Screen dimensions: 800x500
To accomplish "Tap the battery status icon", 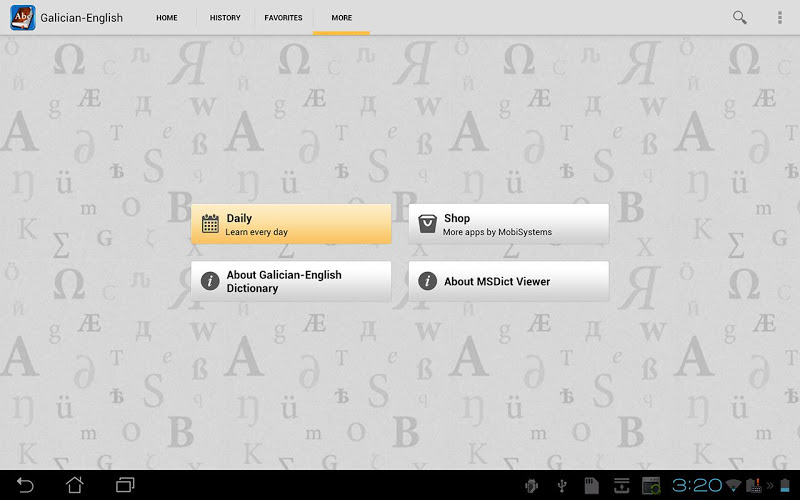I will (785, 485).
